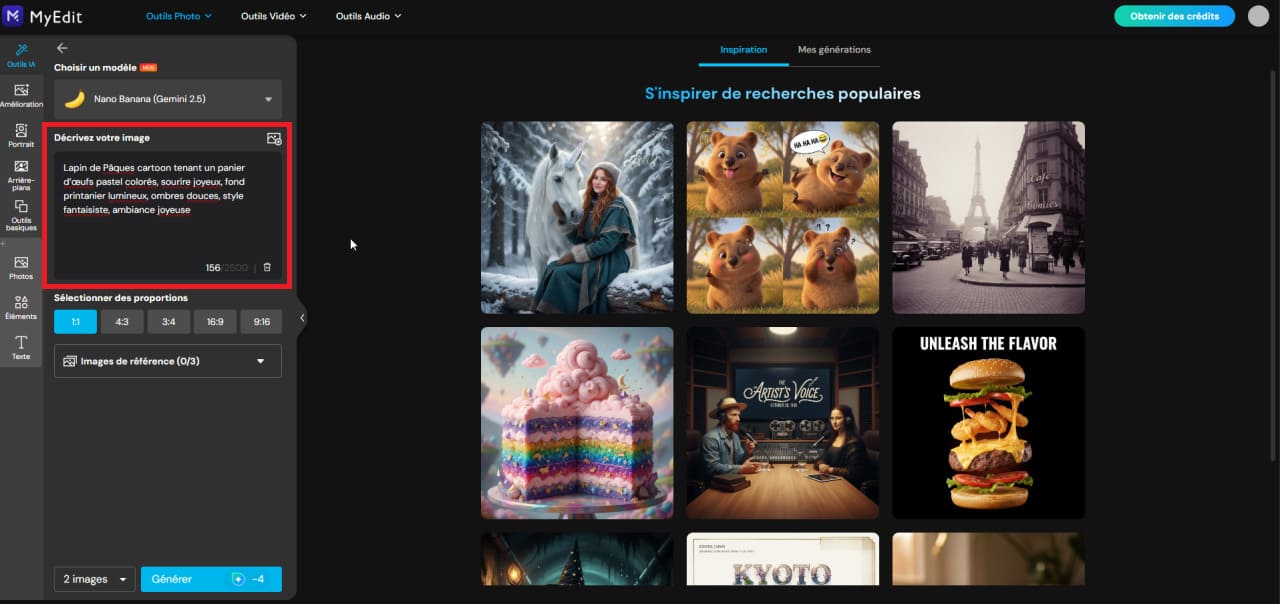Open Artist's Voice podcast thumbnail

[783, 423]
